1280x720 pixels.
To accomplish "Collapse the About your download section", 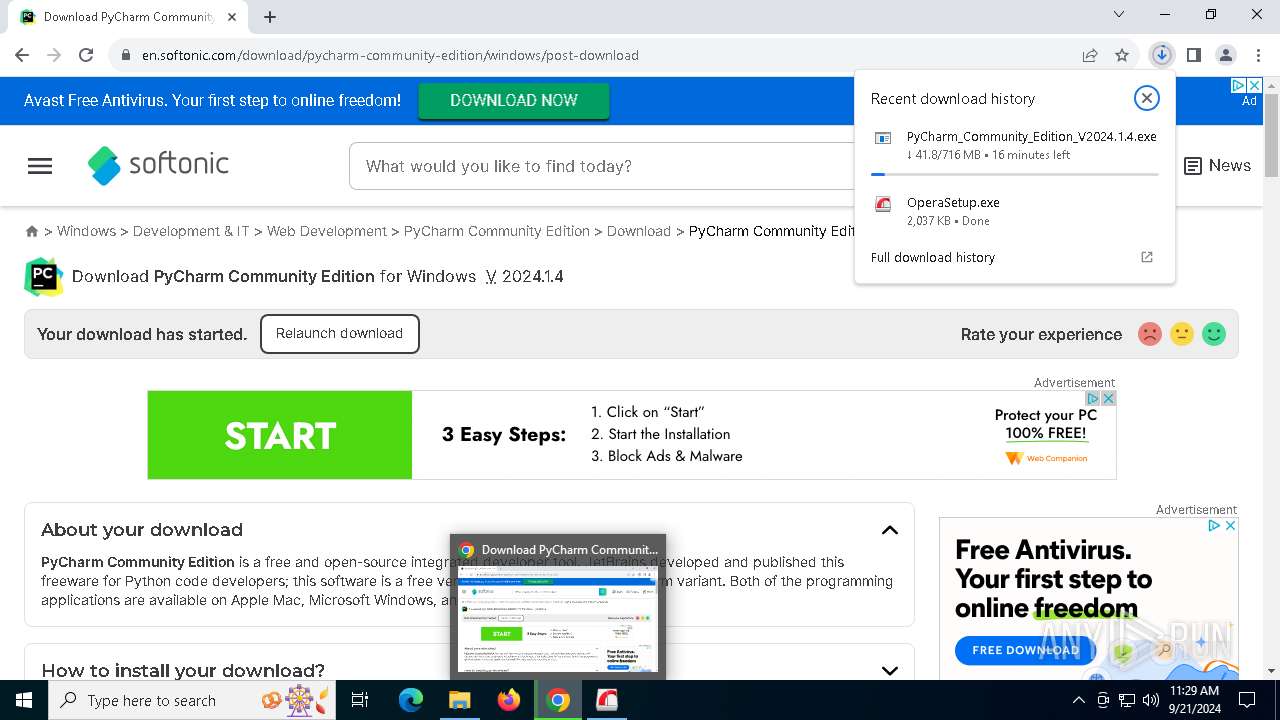I will click(889, 530).
